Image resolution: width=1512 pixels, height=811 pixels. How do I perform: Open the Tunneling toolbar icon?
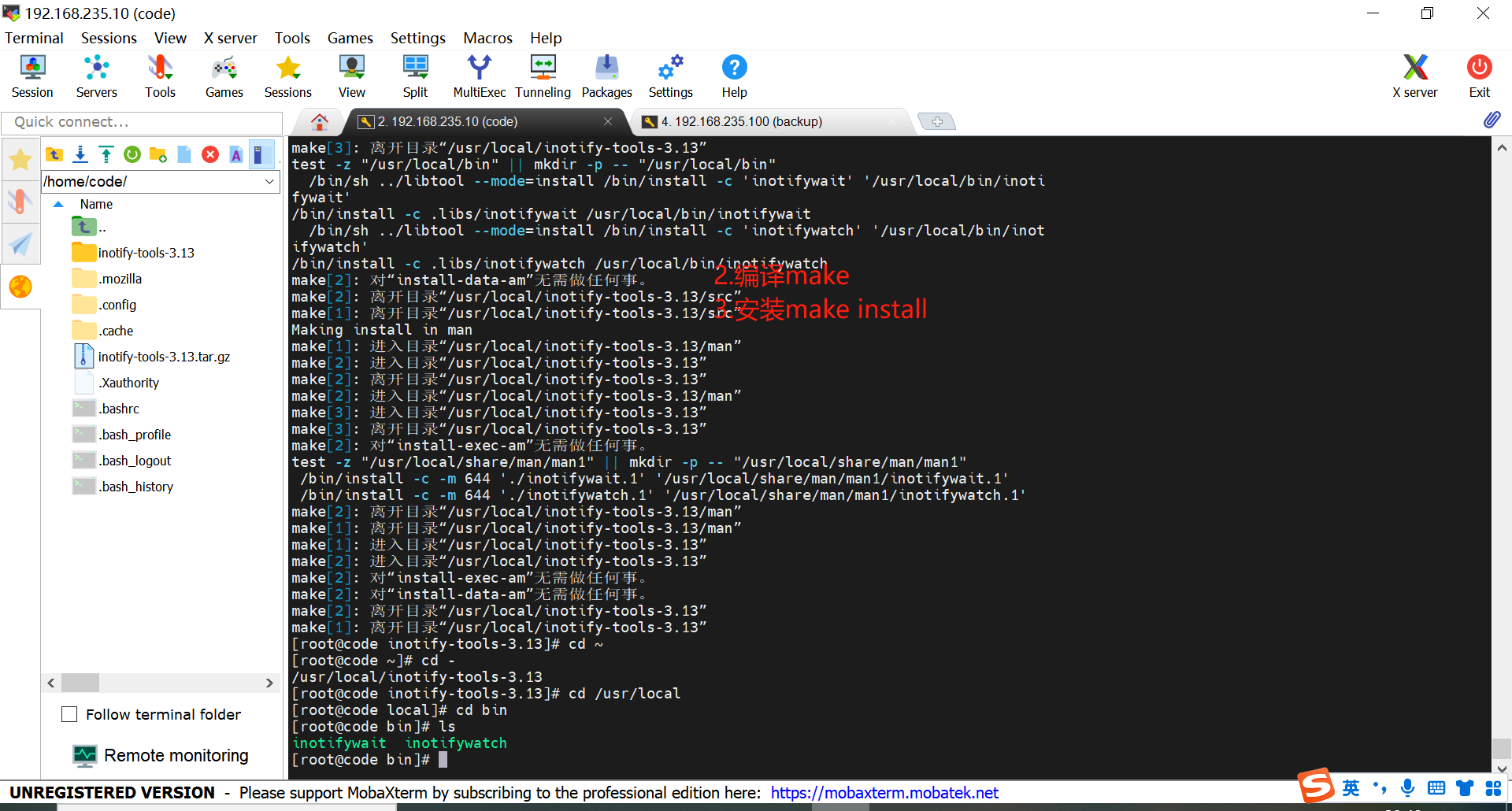tap(543, 76)
